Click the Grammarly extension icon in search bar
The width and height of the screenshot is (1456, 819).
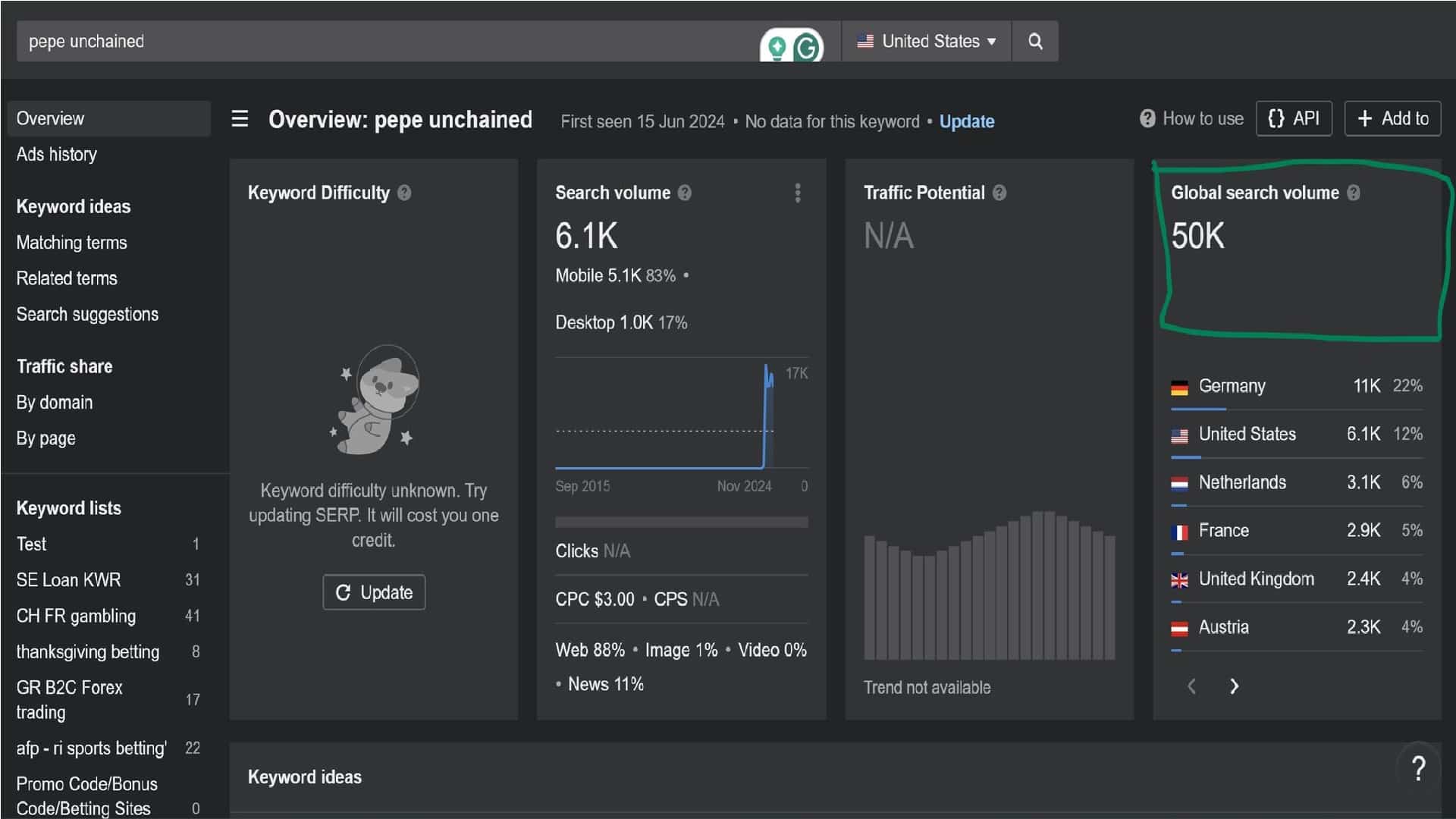[808, 47]
